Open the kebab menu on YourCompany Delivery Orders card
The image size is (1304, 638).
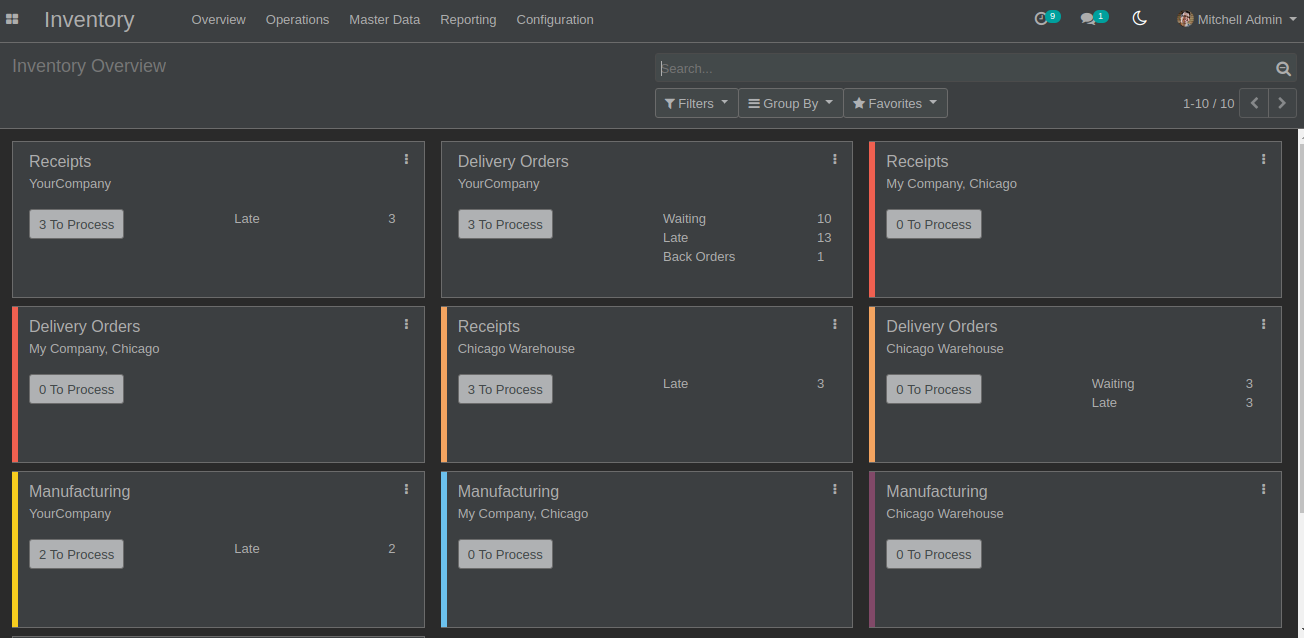(x=835, y=159)
